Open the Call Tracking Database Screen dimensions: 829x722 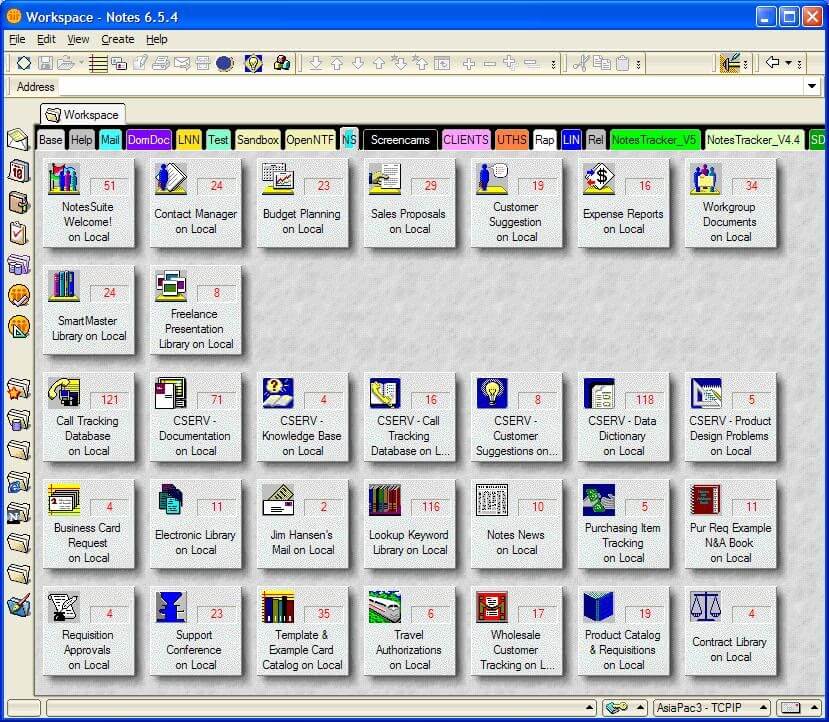click(89, 418)
